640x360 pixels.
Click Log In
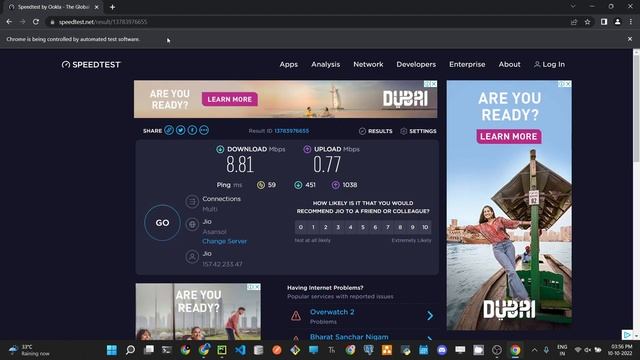(549, 64)
